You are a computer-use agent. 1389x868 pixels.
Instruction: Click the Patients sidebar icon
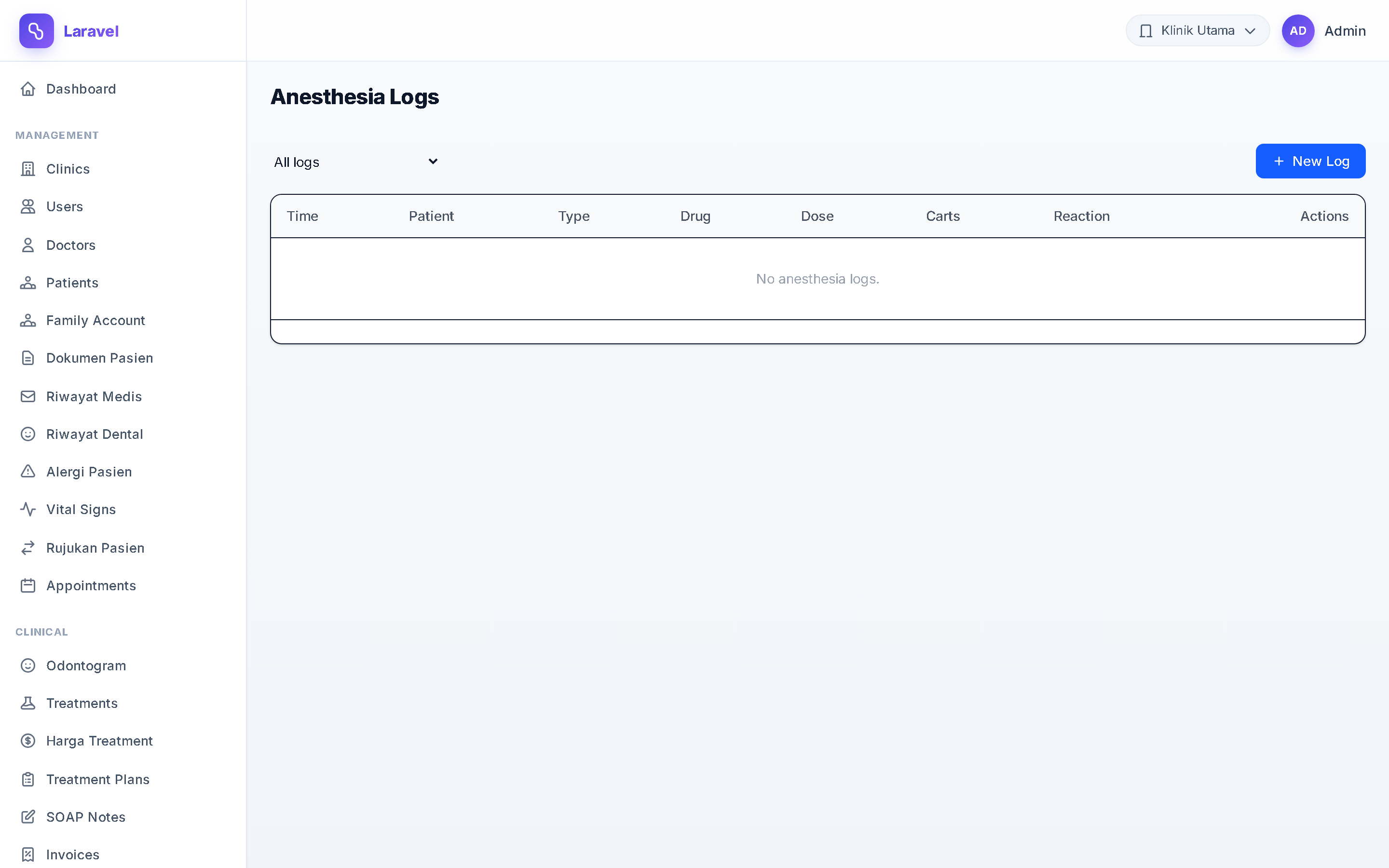point(27,283)
